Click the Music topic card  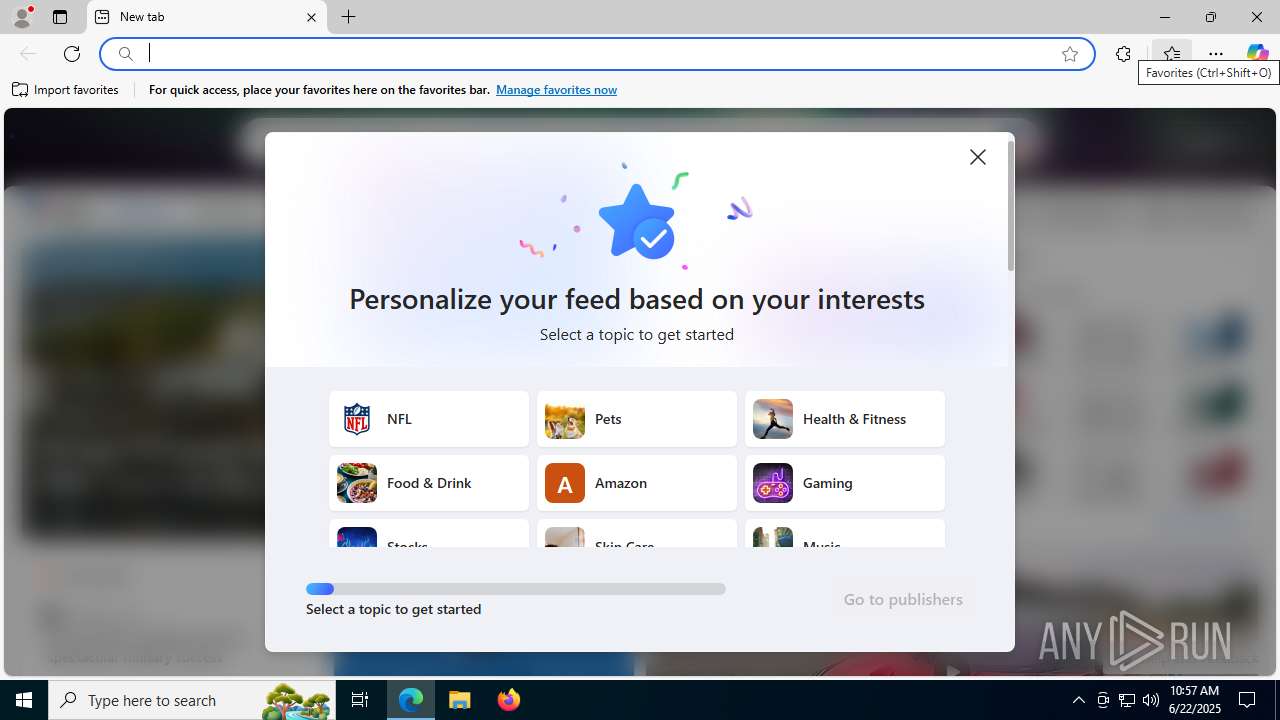tap(845, 533)
